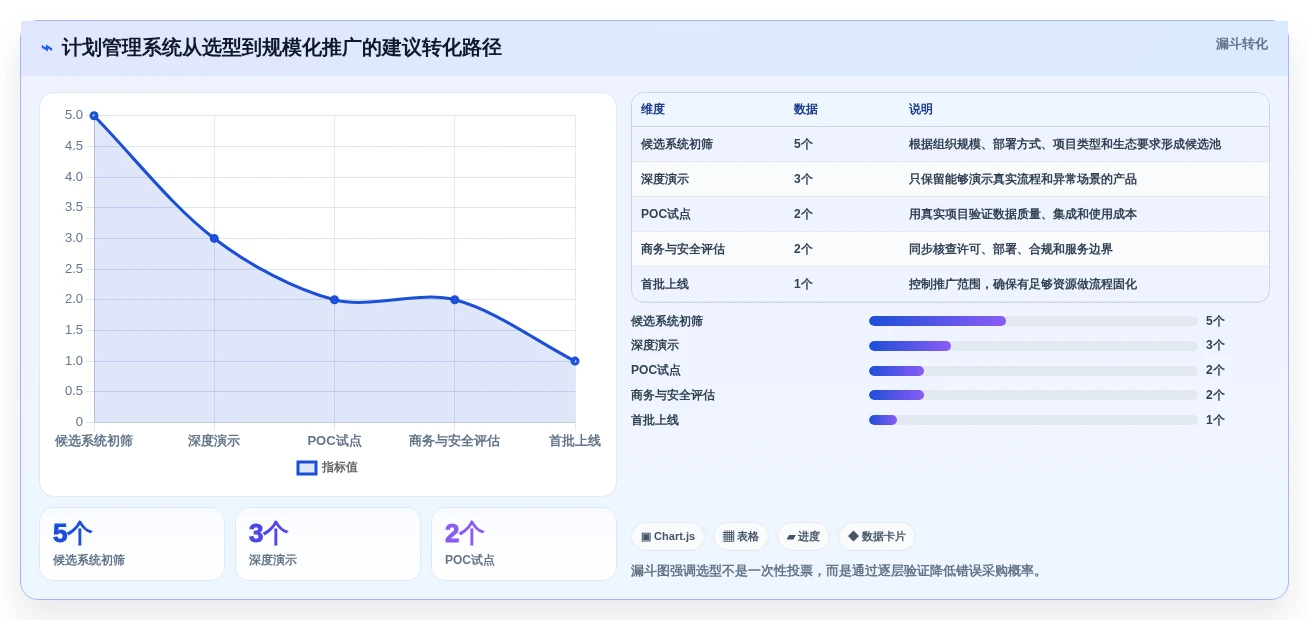The height and width of the screenshot is (620, 1309).
Task: Click the 商务与安全评估 progress bar
Action: [x=1033, y=395]
